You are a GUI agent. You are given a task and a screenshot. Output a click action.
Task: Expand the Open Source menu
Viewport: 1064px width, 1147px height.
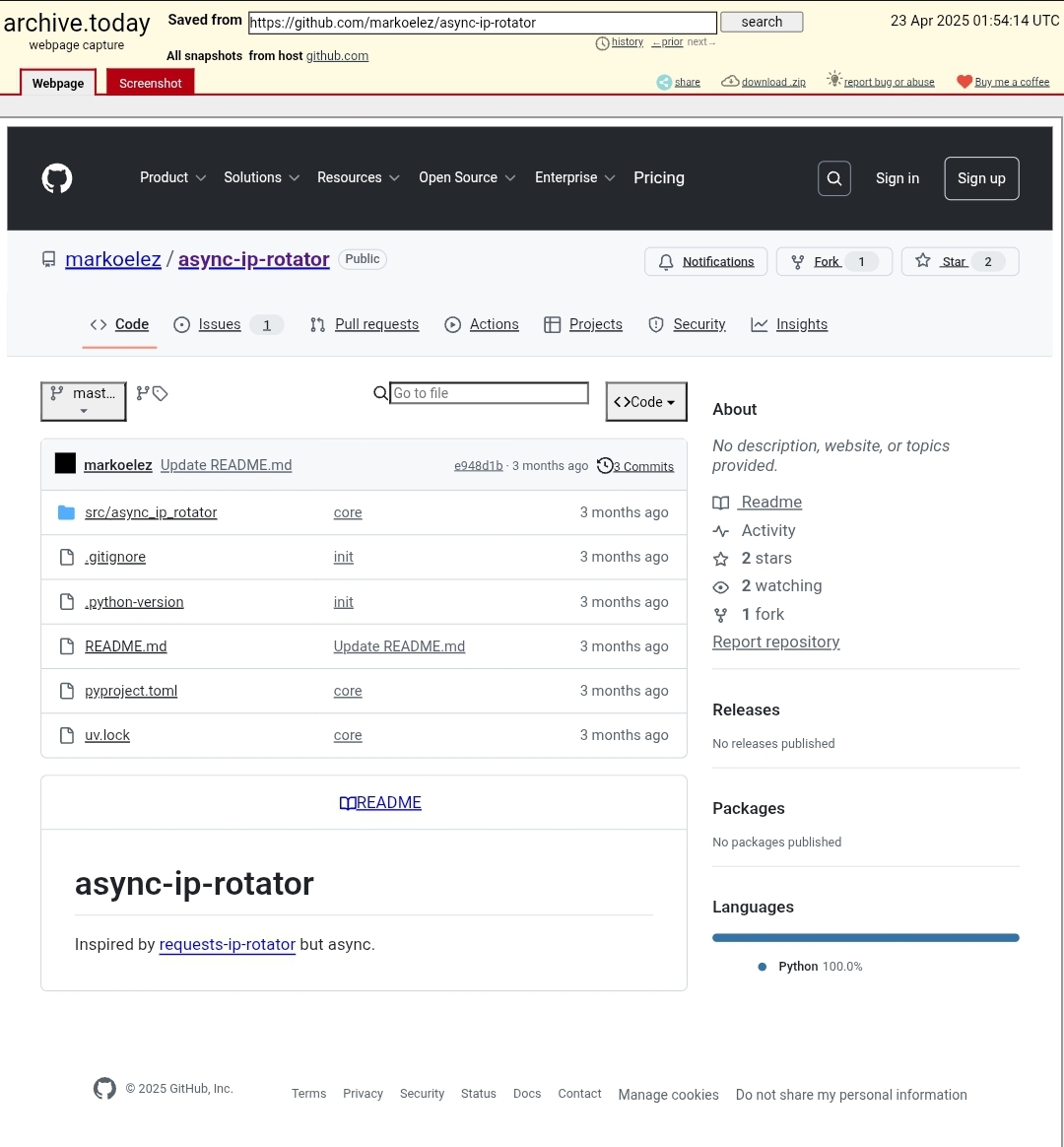pos(466,178)
